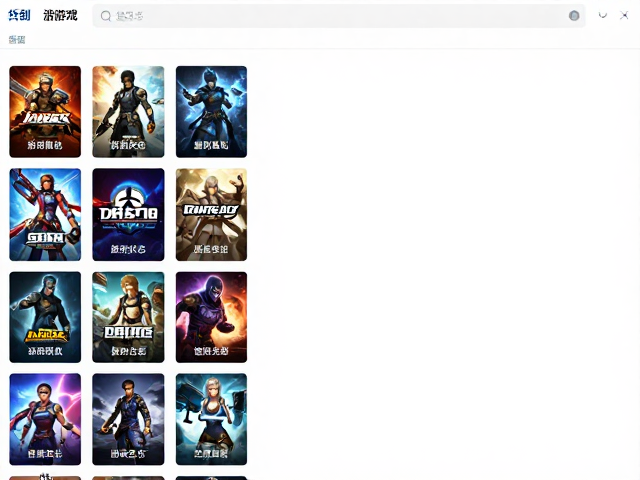Click the down chevron beside the close icon
Viewport: 640px width, 480px height.
[602, 15]
